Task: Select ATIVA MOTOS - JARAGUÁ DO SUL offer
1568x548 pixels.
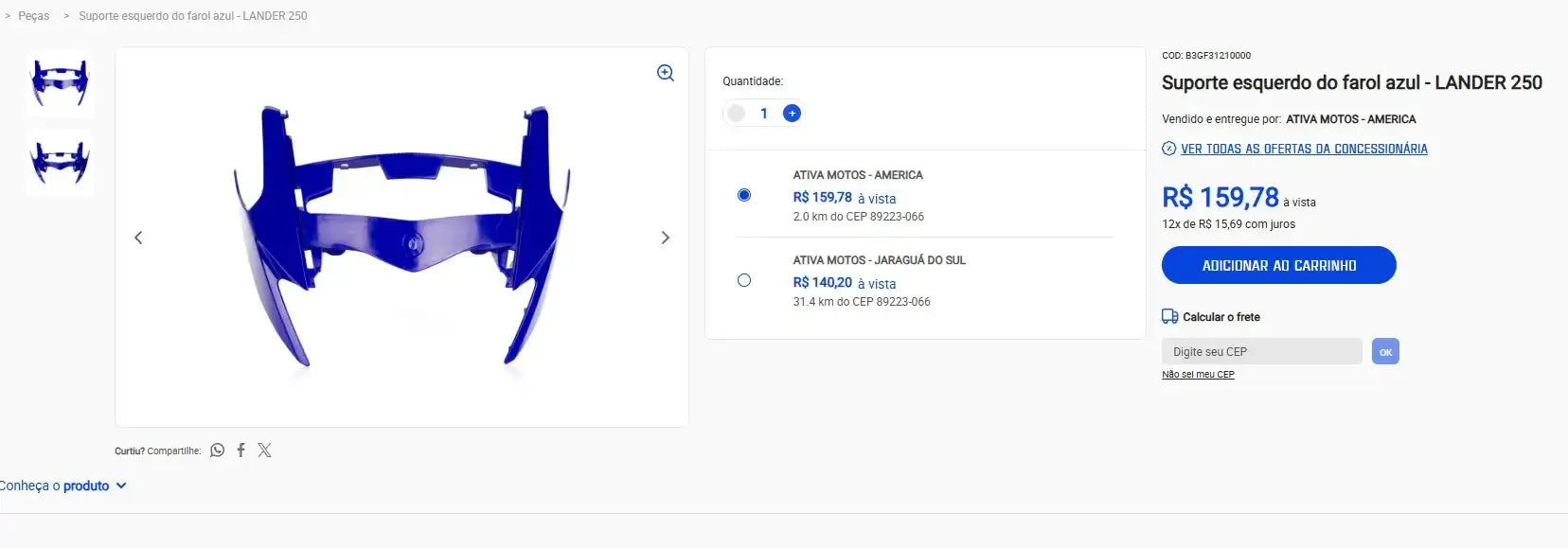Action: (744, 280)
